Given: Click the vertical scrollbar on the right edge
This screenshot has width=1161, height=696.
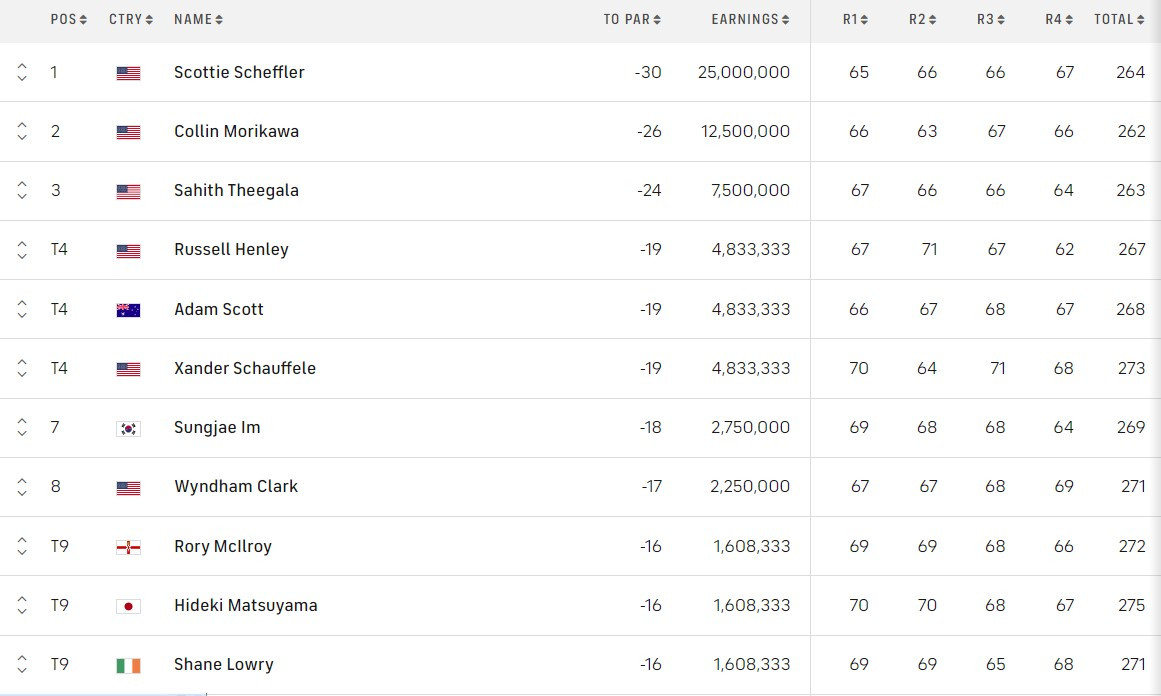Looking at the screenshot, I should point(1156,348).
